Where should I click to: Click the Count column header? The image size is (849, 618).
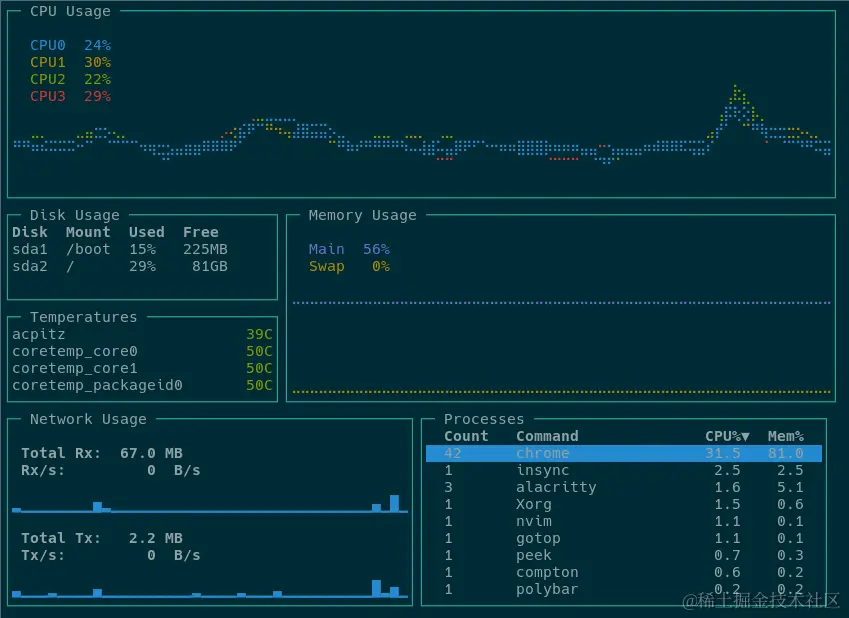click(x=466, y=437)
